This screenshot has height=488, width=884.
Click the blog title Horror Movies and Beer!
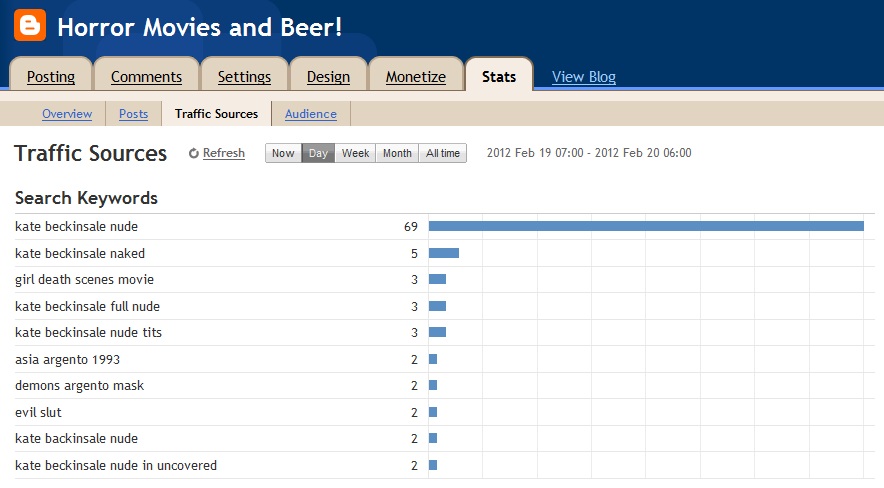[x=200, y=27]
